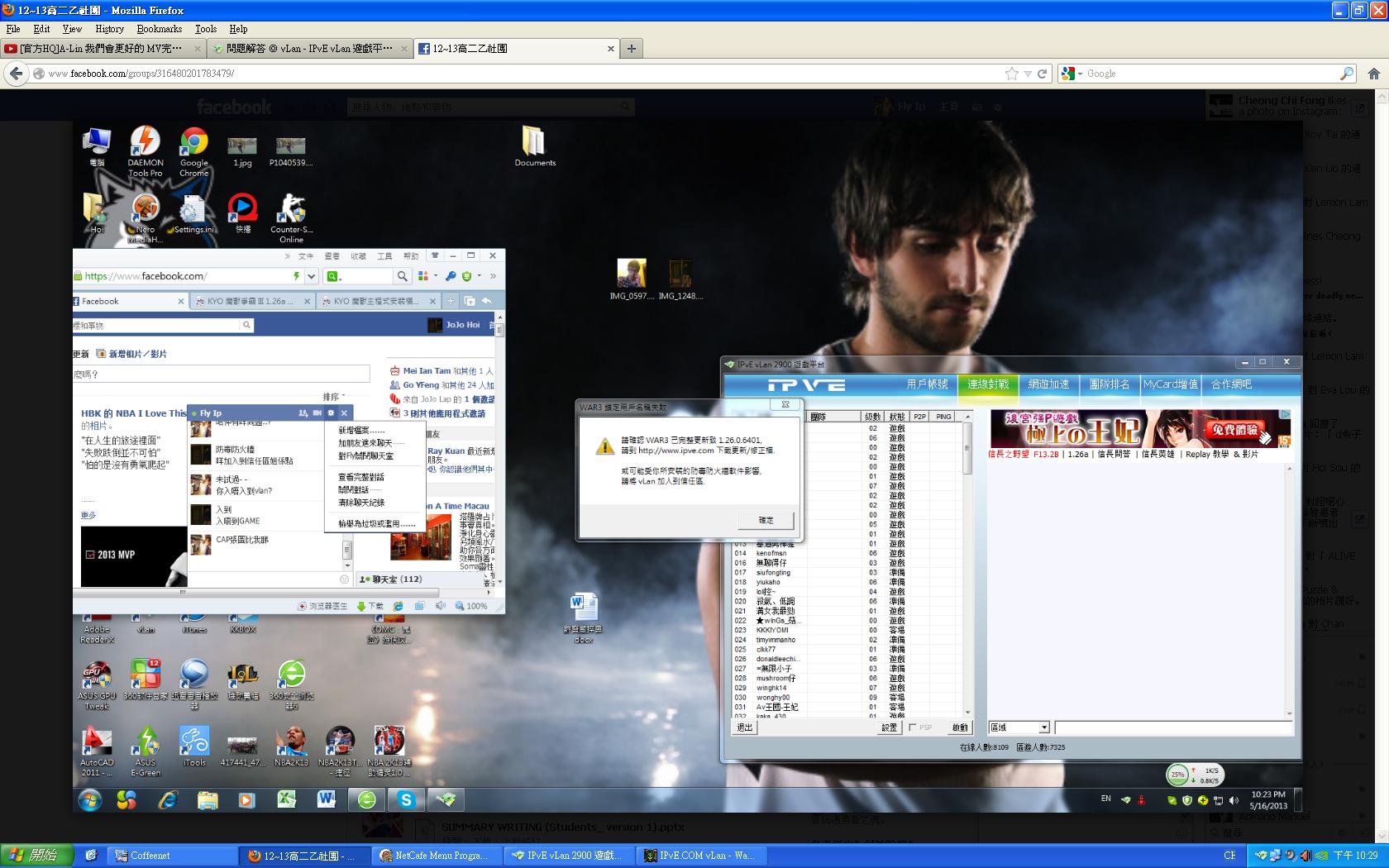
Task: Open the Google search engine dropdown
Action: coord(1072,74)
